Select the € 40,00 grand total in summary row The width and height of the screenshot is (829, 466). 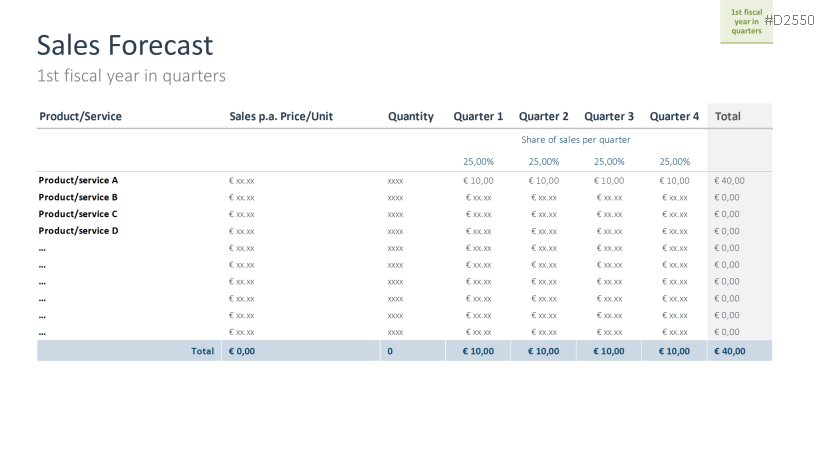pyautogui.click(x=730, y=351)
